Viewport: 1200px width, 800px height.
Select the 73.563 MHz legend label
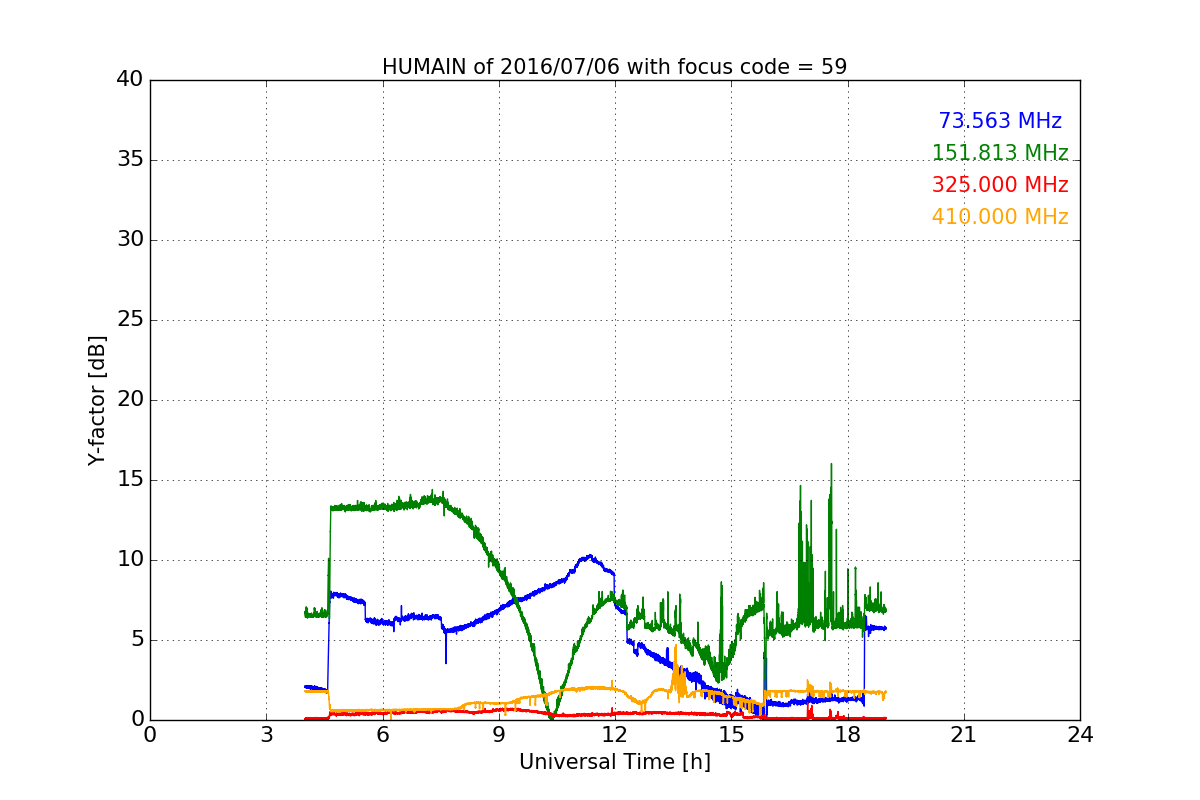[1000, 121]
